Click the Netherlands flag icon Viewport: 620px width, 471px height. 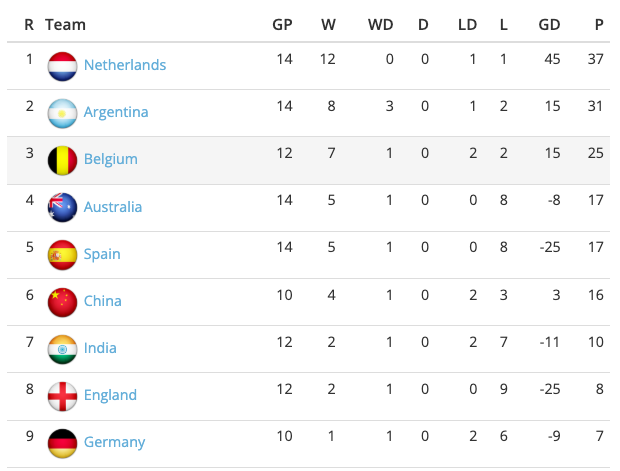[x=63, y=66]
